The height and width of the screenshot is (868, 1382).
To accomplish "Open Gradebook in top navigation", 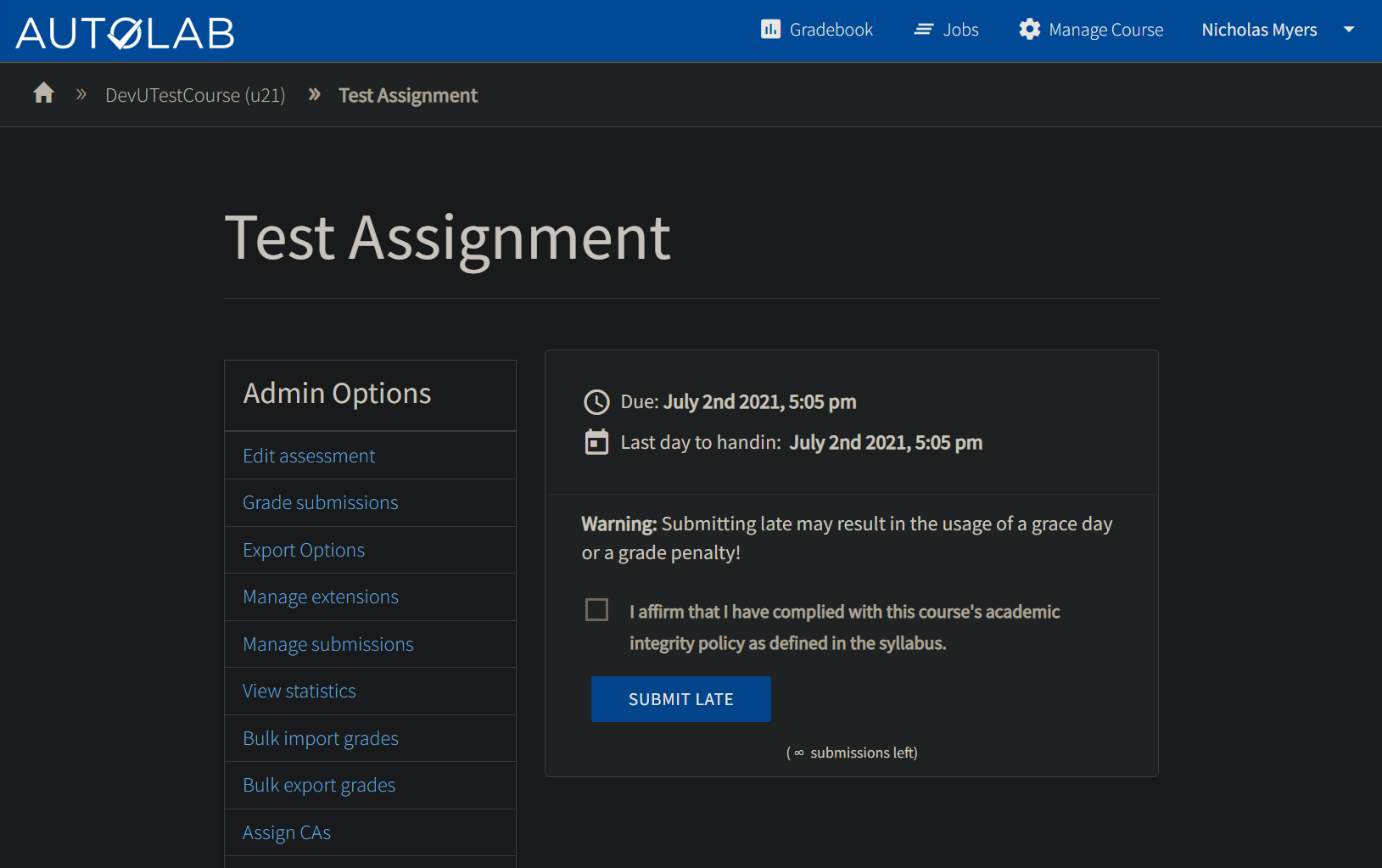I will (816, 30).
